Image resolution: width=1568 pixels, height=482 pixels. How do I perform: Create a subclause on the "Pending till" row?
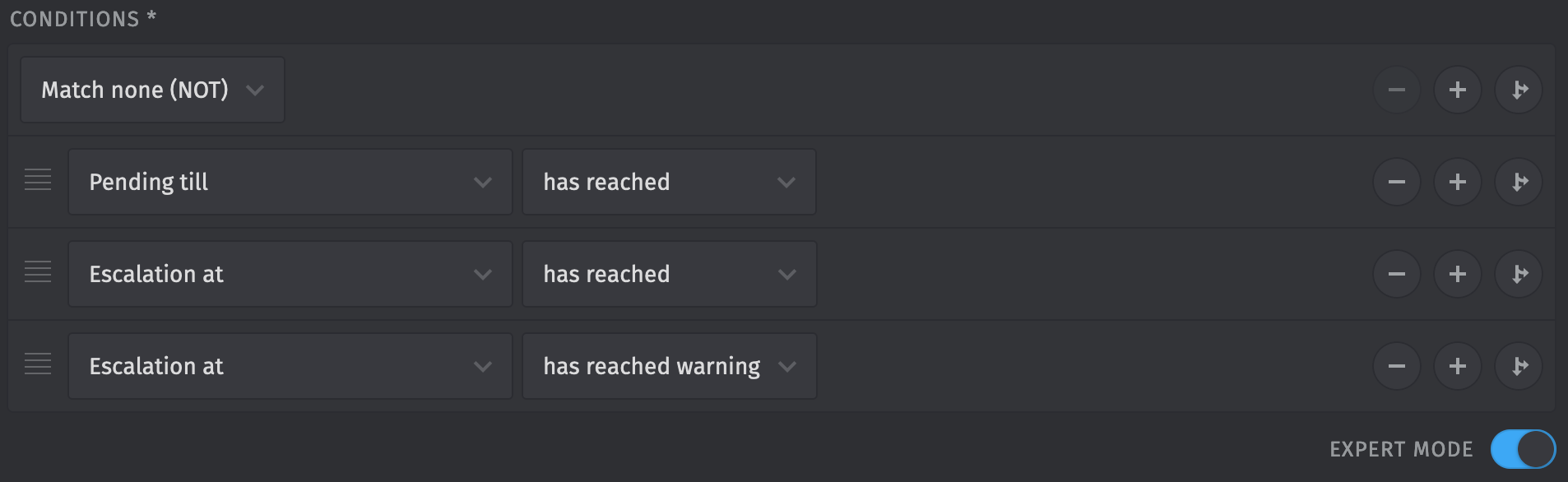(1519, 182)
